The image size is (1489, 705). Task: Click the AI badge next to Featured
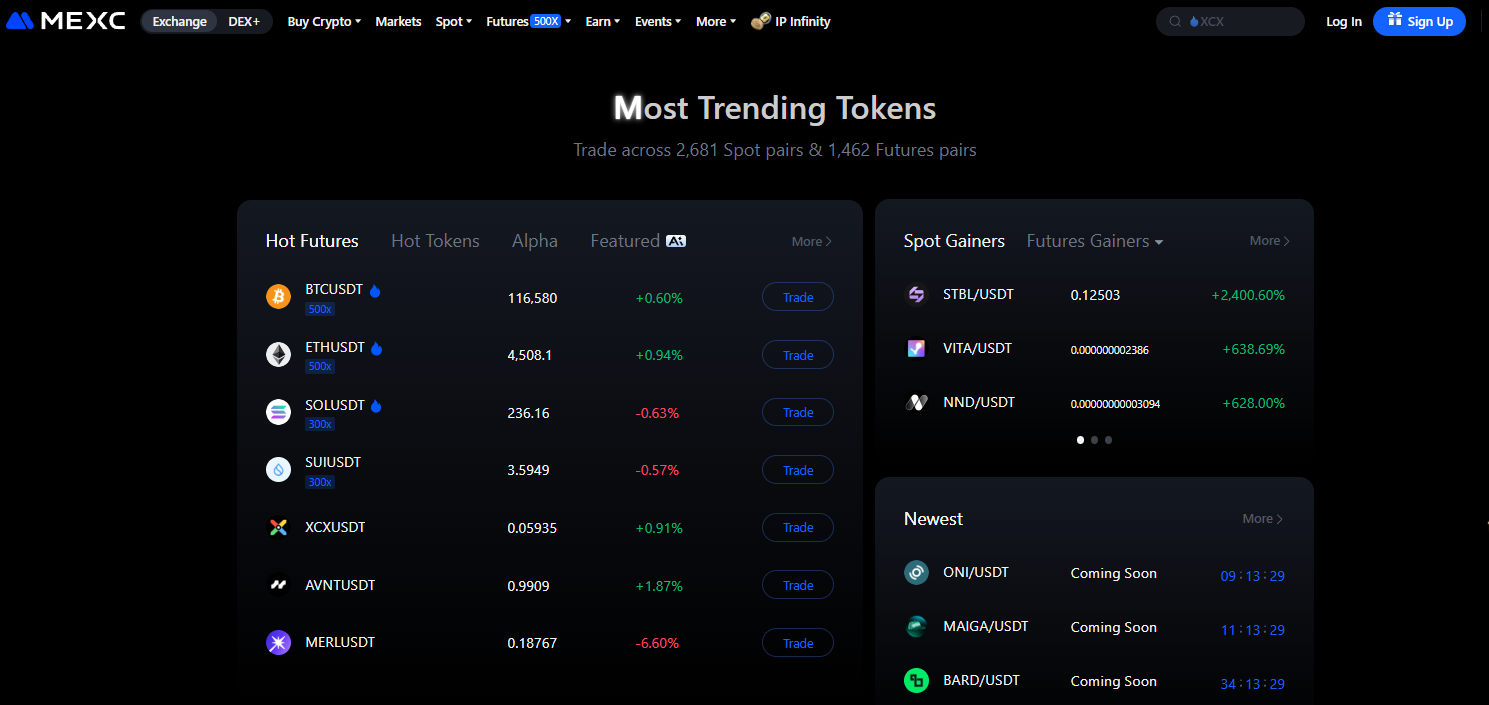click(x=676, y=240)
